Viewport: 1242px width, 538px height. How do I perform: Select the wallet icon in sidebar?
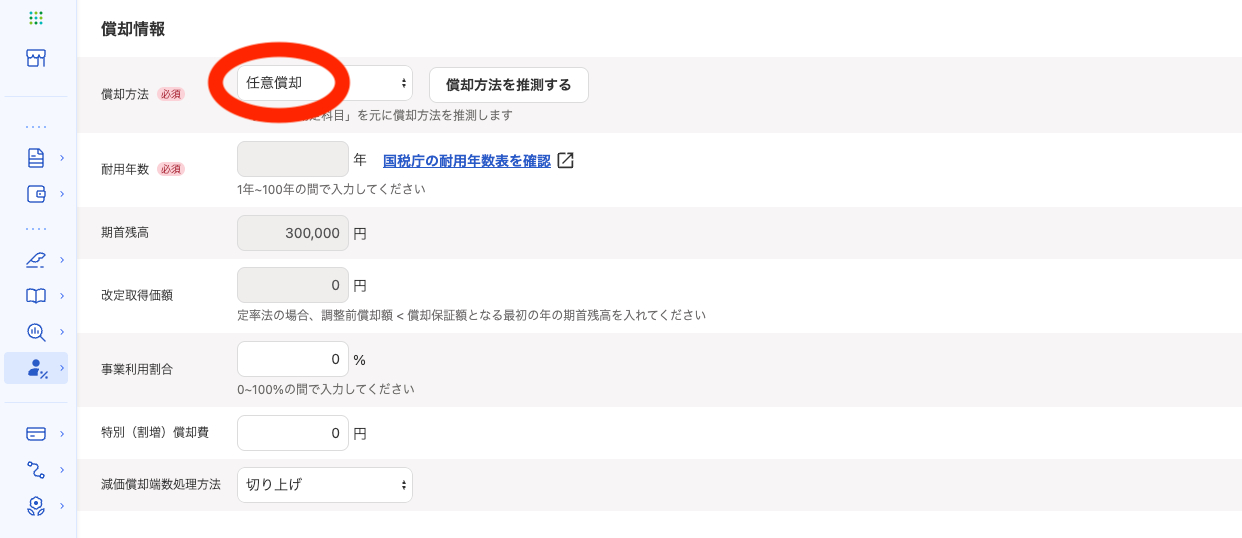pos(36,194)
